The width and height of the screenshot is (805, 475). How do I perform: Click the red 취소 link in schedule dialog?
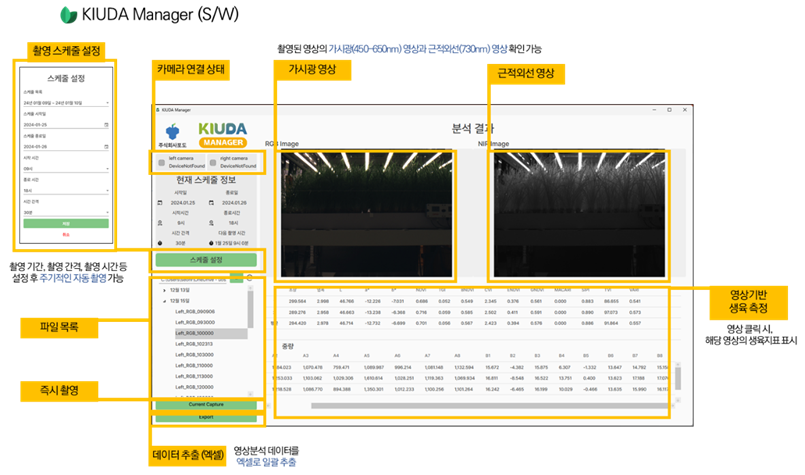pos(66,234)
